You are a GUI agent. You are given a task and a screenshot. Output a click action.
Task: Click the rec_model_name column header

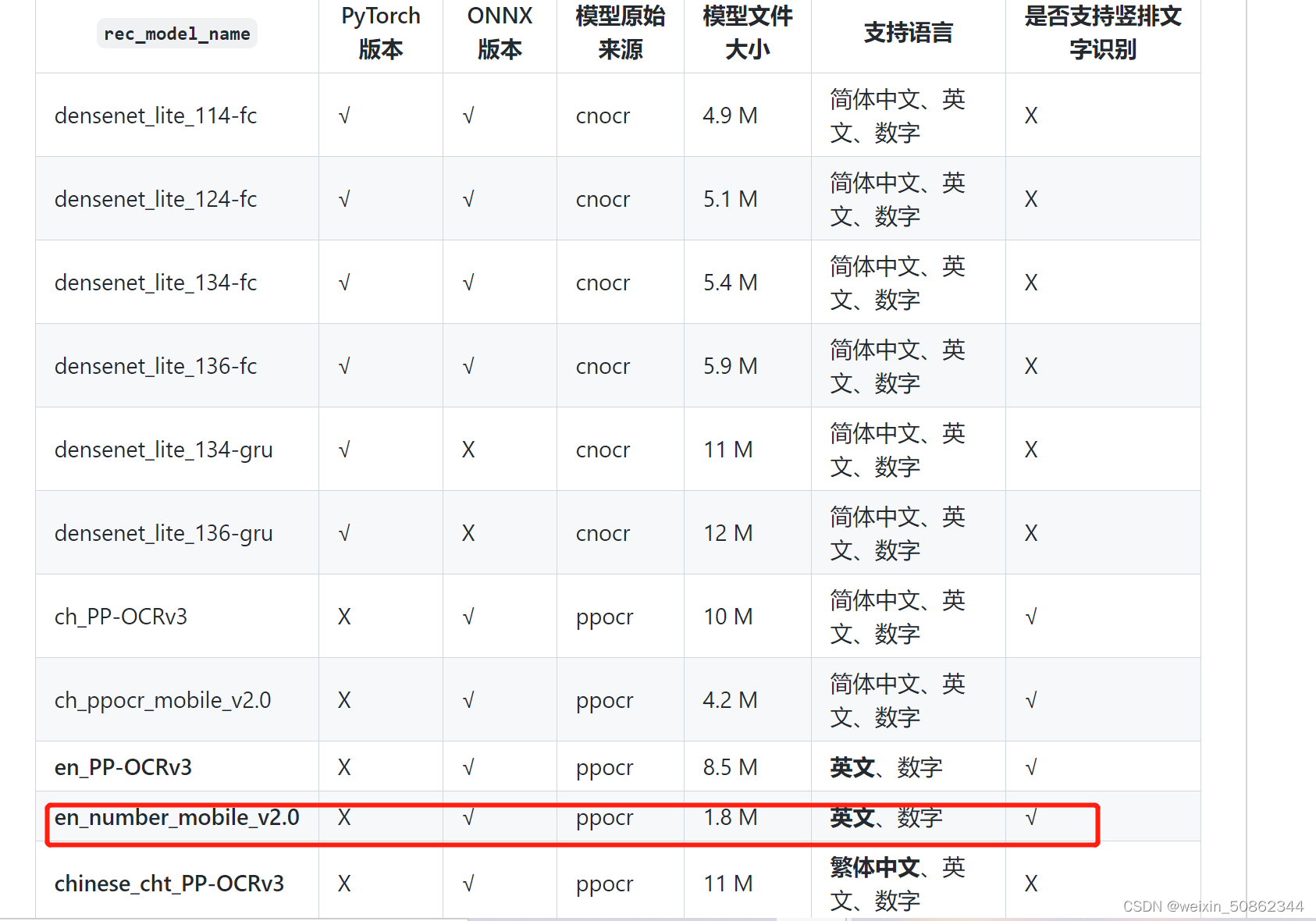pyautogui.click(x=177, y=34)
